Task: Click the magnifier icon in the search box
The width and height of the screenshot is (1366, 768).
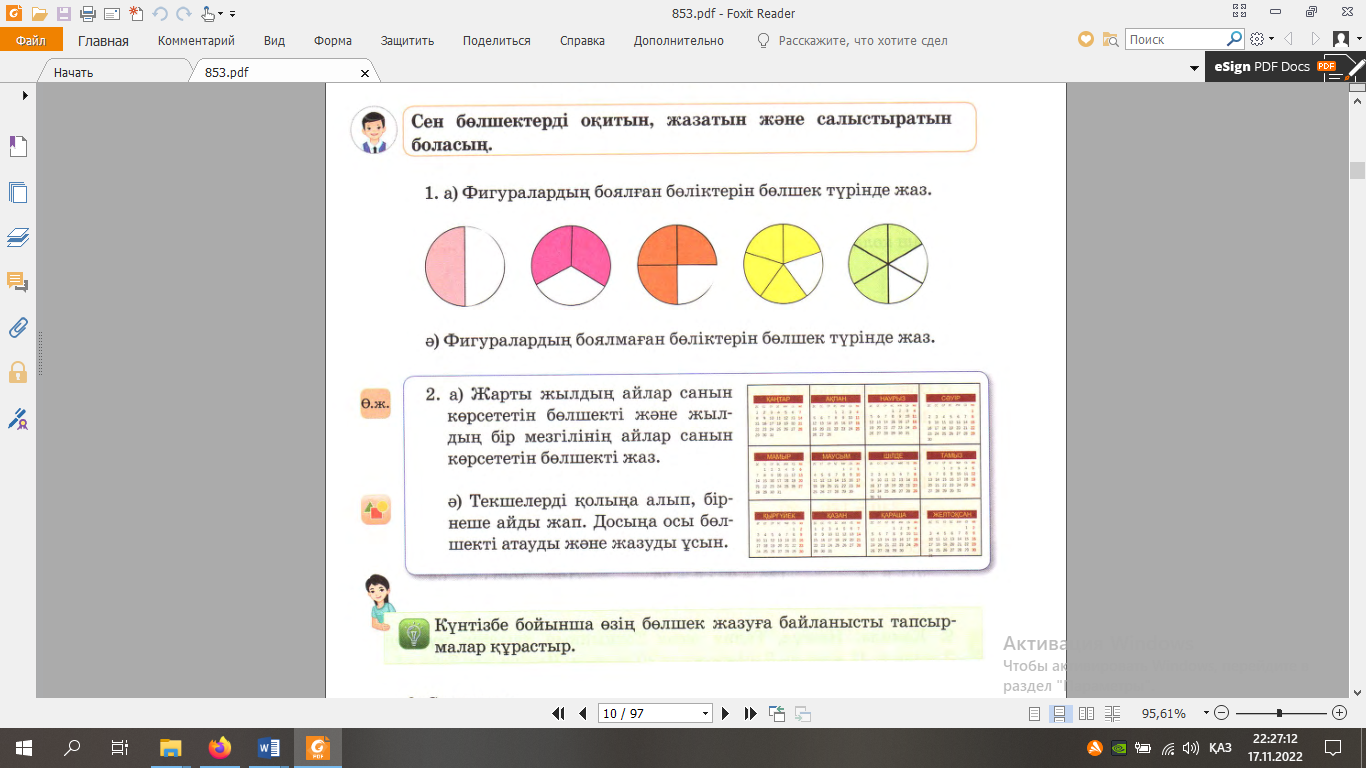Action: point(1235,39)
